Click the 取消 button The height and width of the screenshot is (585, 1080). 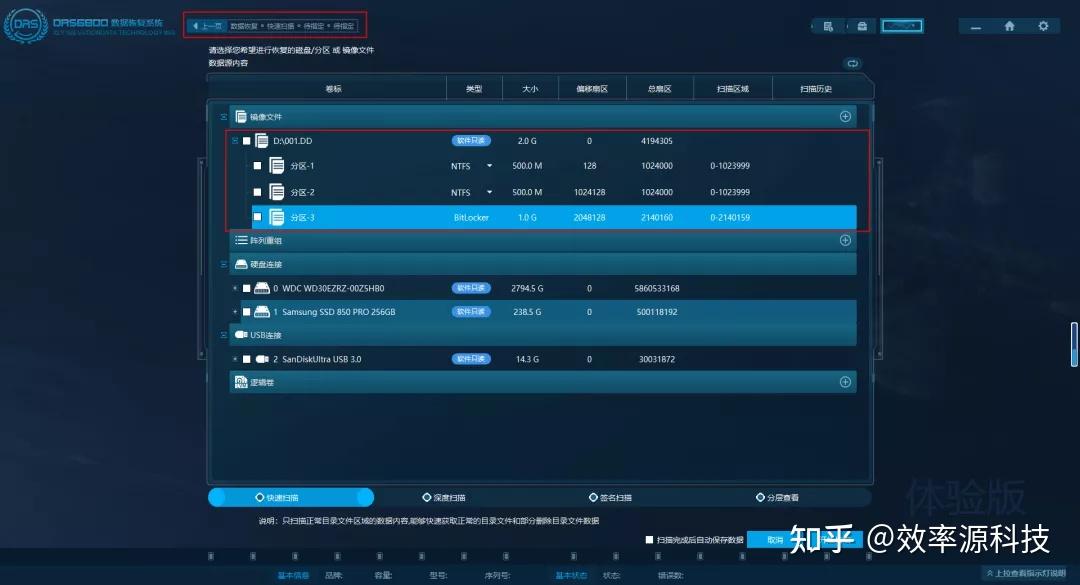click(776, 540)
